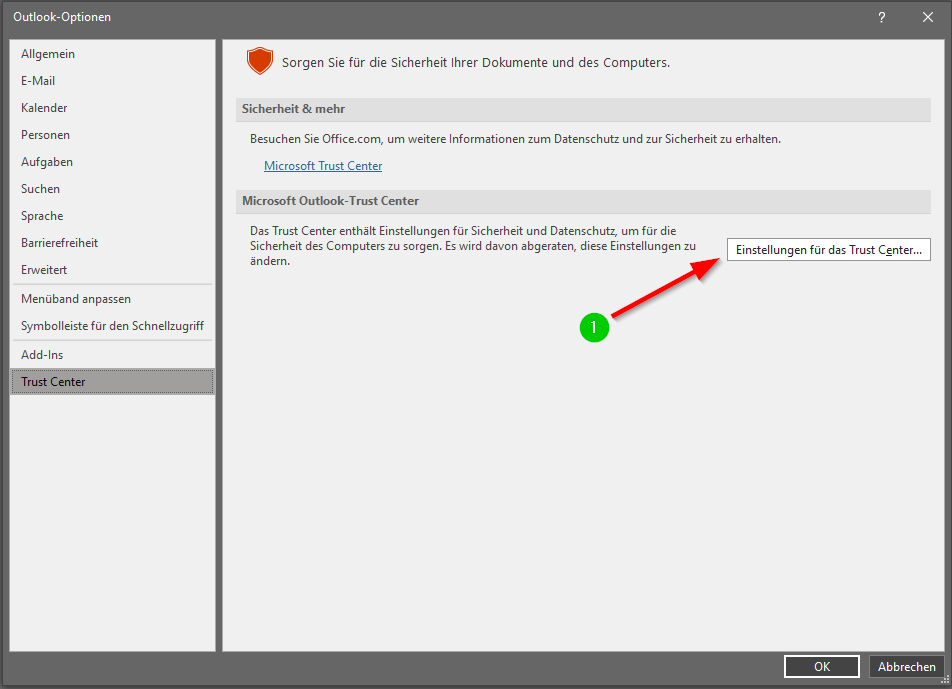Select Barrierefreiheit in the sidebar

[x=59, y=243]
